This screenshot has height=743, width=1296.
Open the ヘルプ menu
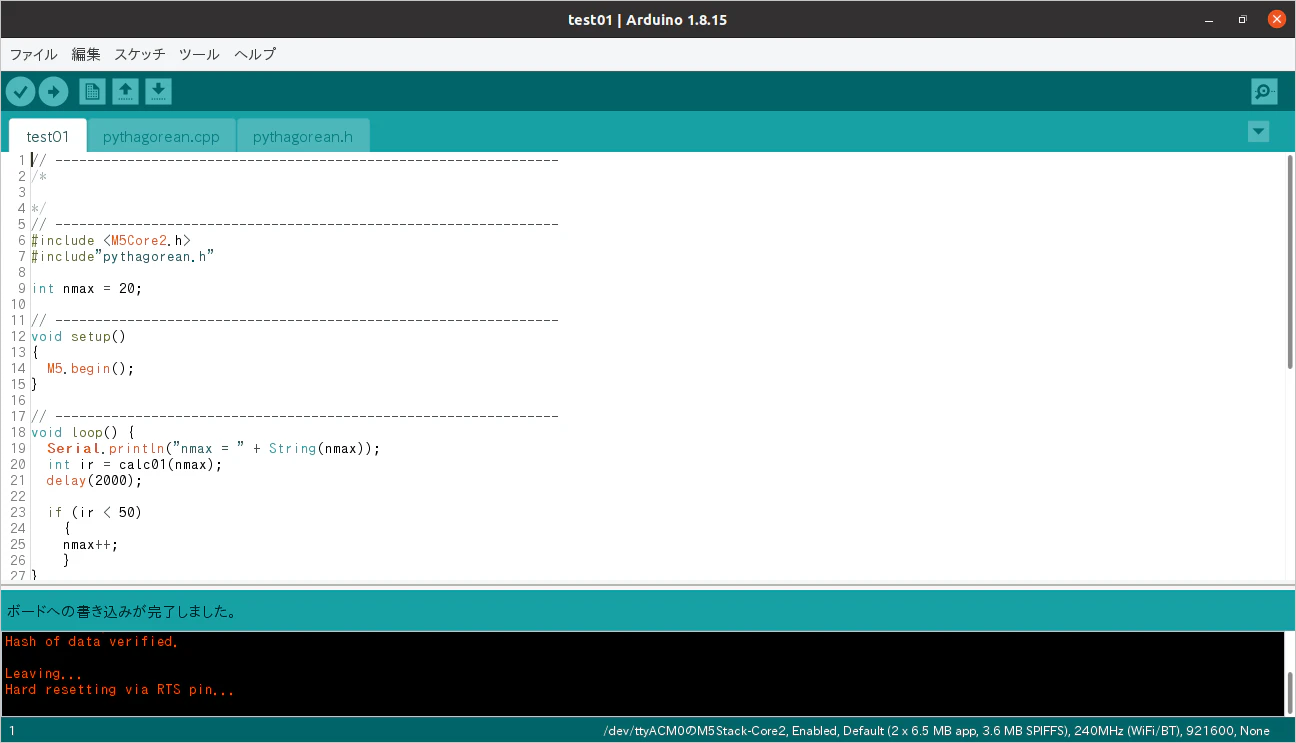coord(255,54)
